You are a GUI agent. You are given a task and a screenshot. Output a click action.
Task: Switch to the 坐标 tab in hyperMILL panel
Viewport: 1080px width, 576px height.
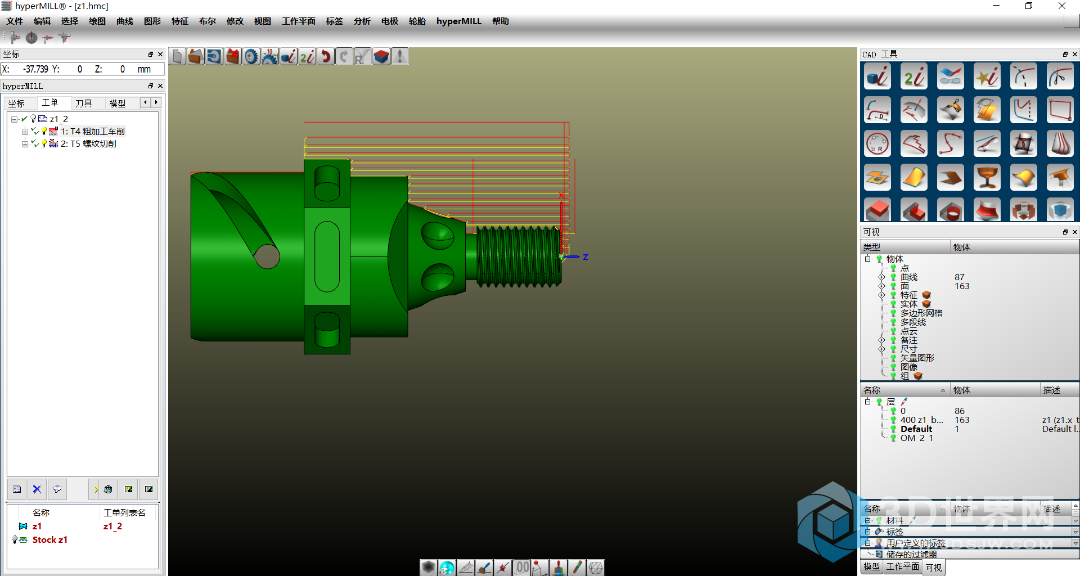click(x=16, y=103)
